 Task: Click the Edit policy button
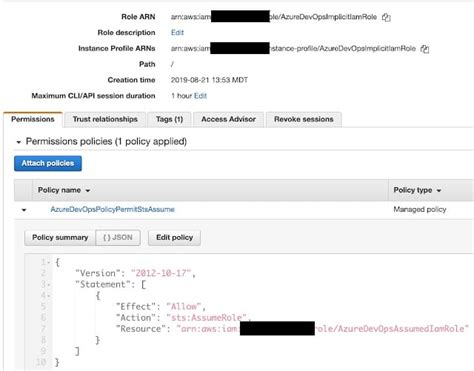pos(174,238)
